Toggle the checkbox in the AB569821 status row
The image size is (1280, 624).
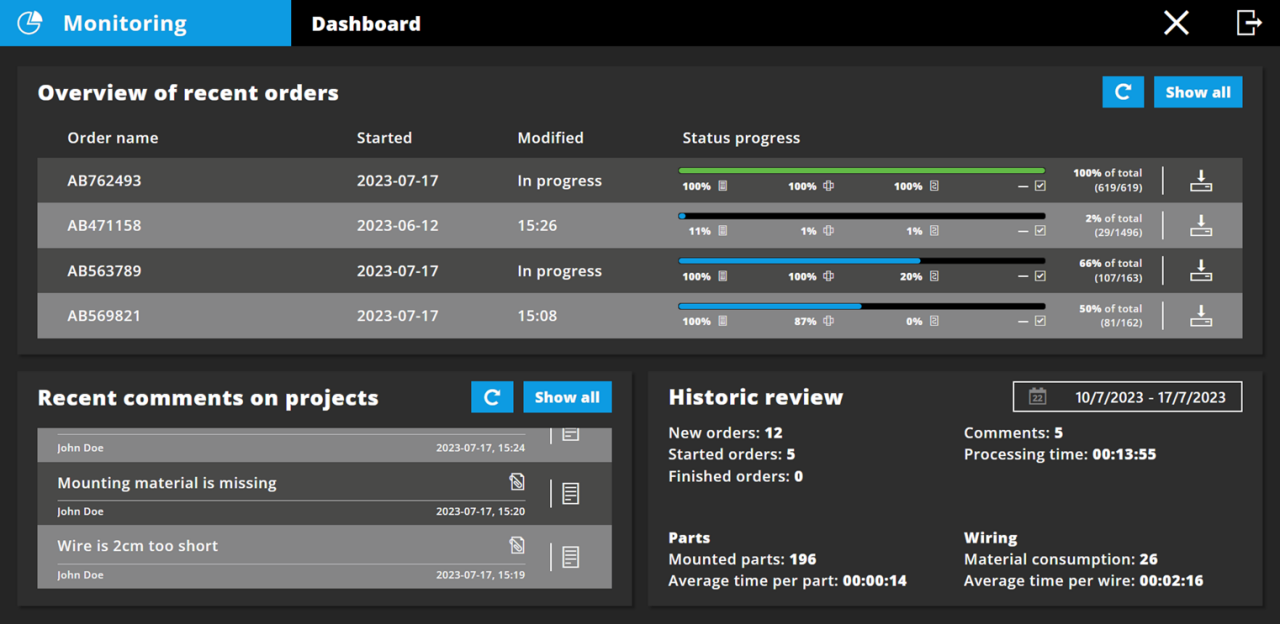tap(1040, 322)
